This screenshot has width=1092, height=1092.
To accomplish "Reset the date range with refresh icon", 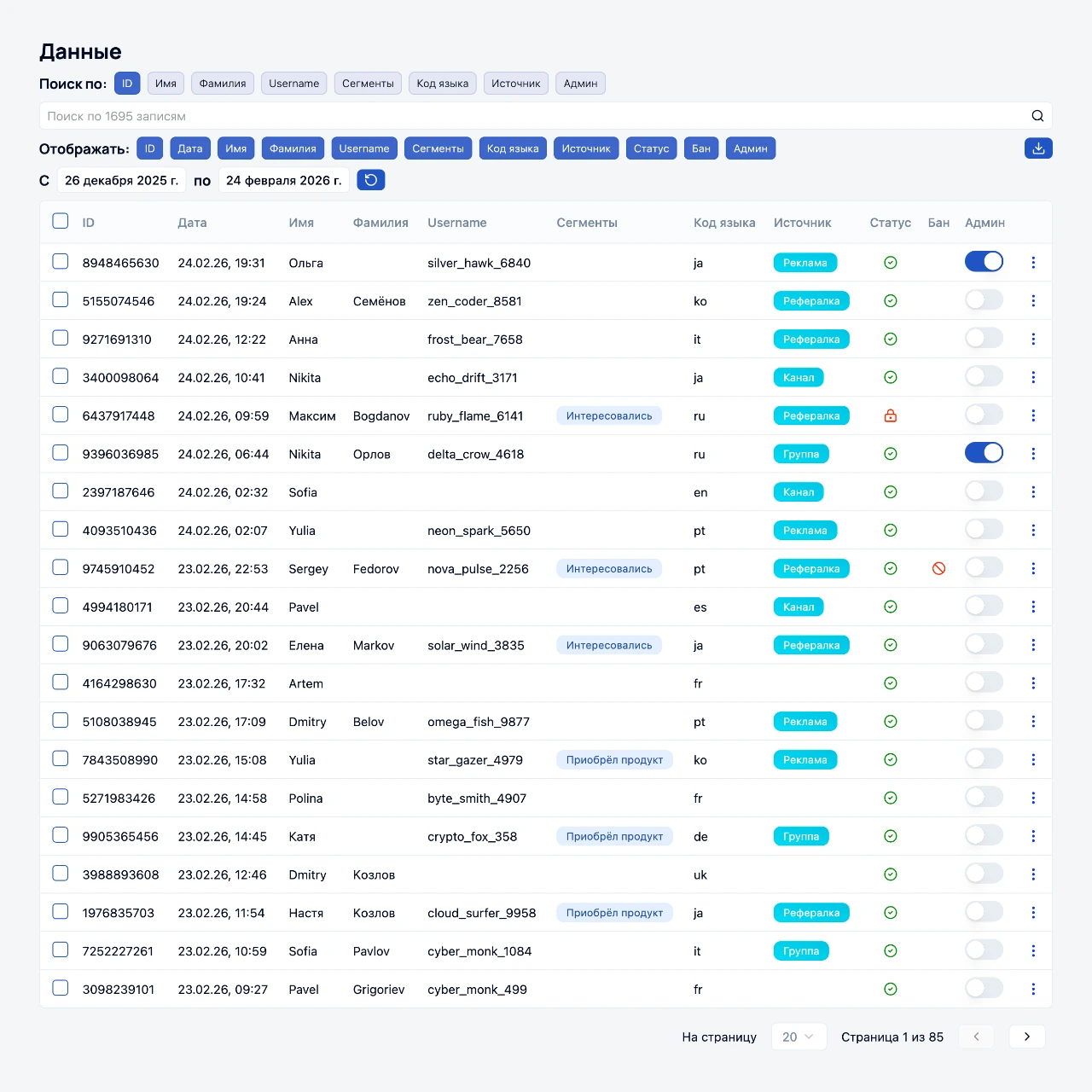I will click(371, 180).
